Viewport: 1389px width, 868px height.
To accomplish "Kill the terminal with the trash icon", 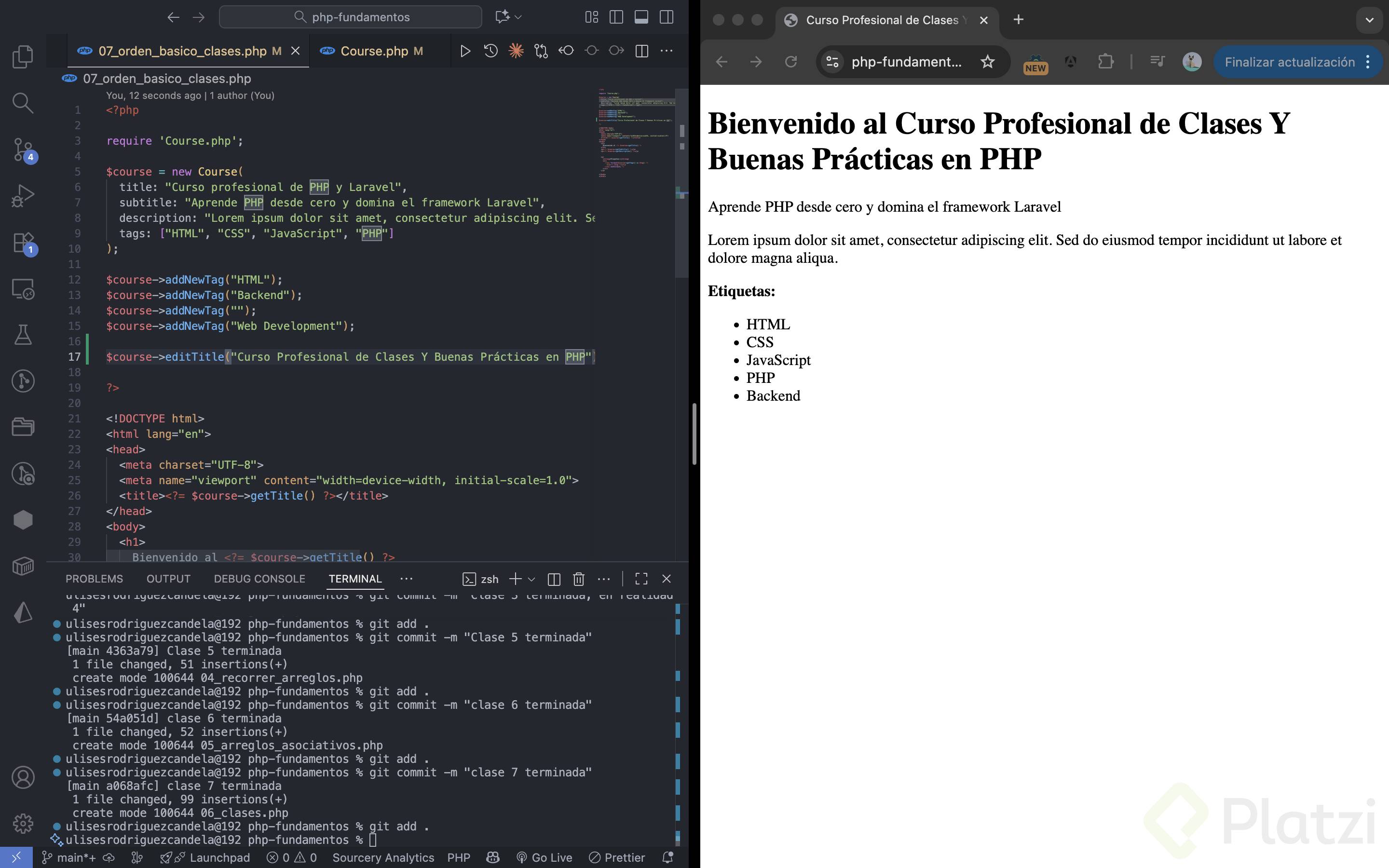I will [x=579, y=579].
